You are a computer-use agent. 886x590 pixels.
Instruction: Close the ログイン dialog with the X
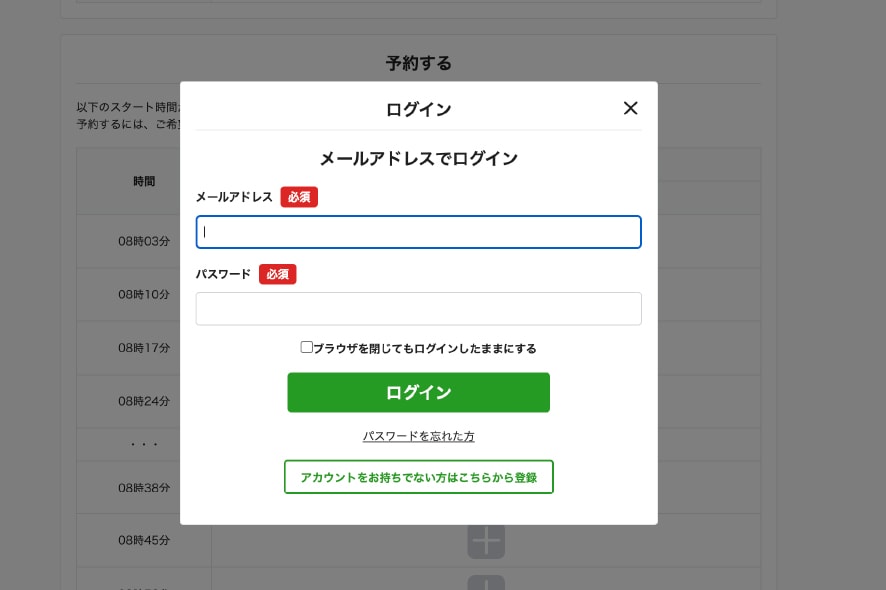[x=630, y=108]
